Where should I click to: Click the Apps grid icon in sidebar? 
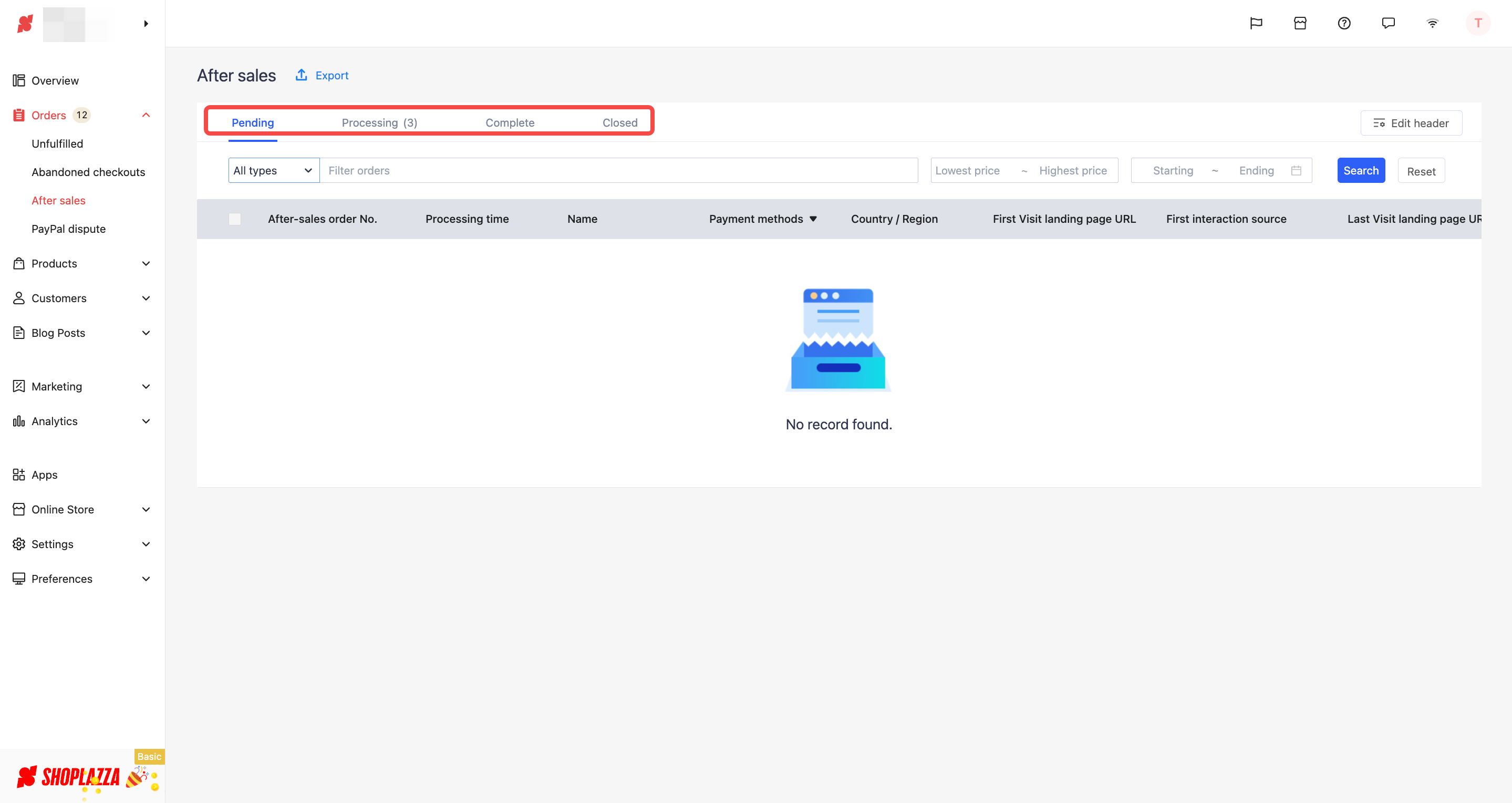coord(19,475)
